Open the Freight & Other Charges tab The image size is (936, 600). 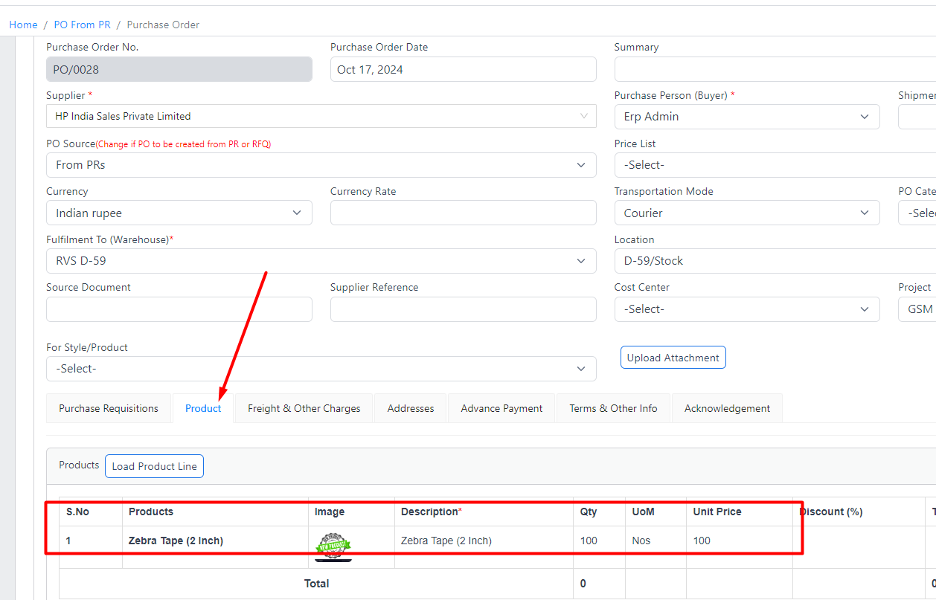click(x=304, y=408)
